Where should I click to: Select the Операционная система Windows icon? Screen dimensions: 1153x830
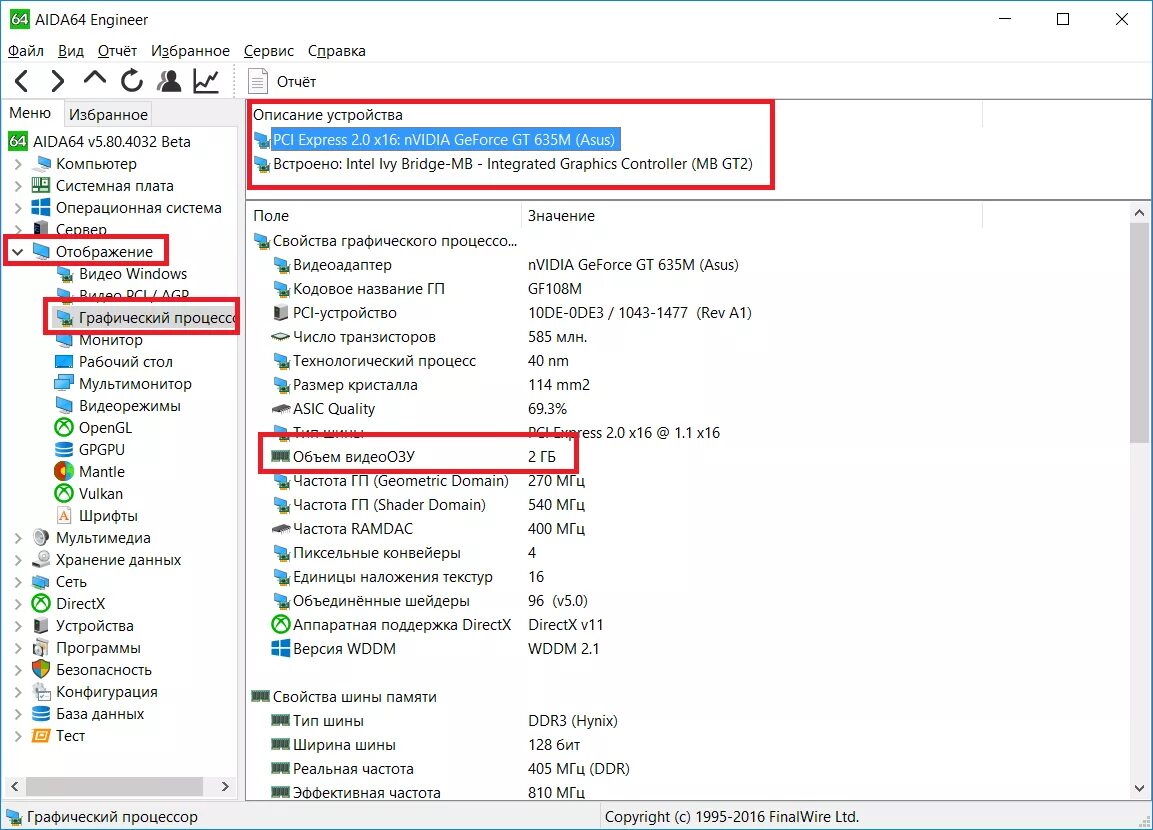41,207
